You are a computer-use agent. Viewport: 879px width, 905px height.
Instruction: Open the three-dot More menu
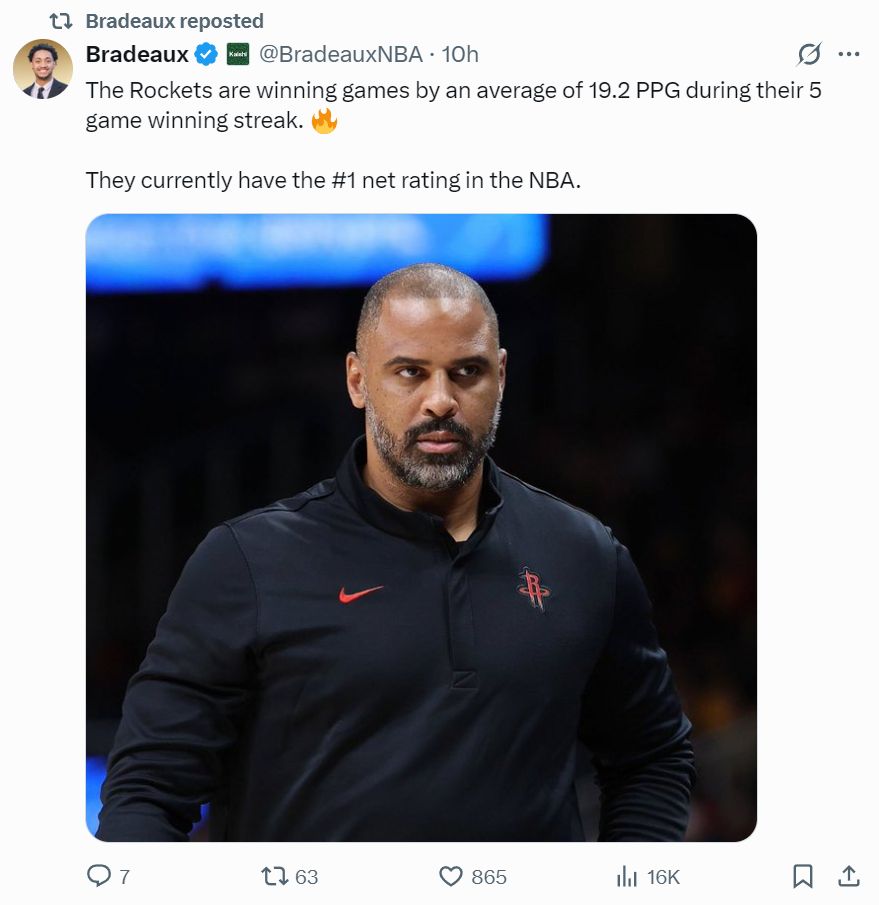click(848, 54)
